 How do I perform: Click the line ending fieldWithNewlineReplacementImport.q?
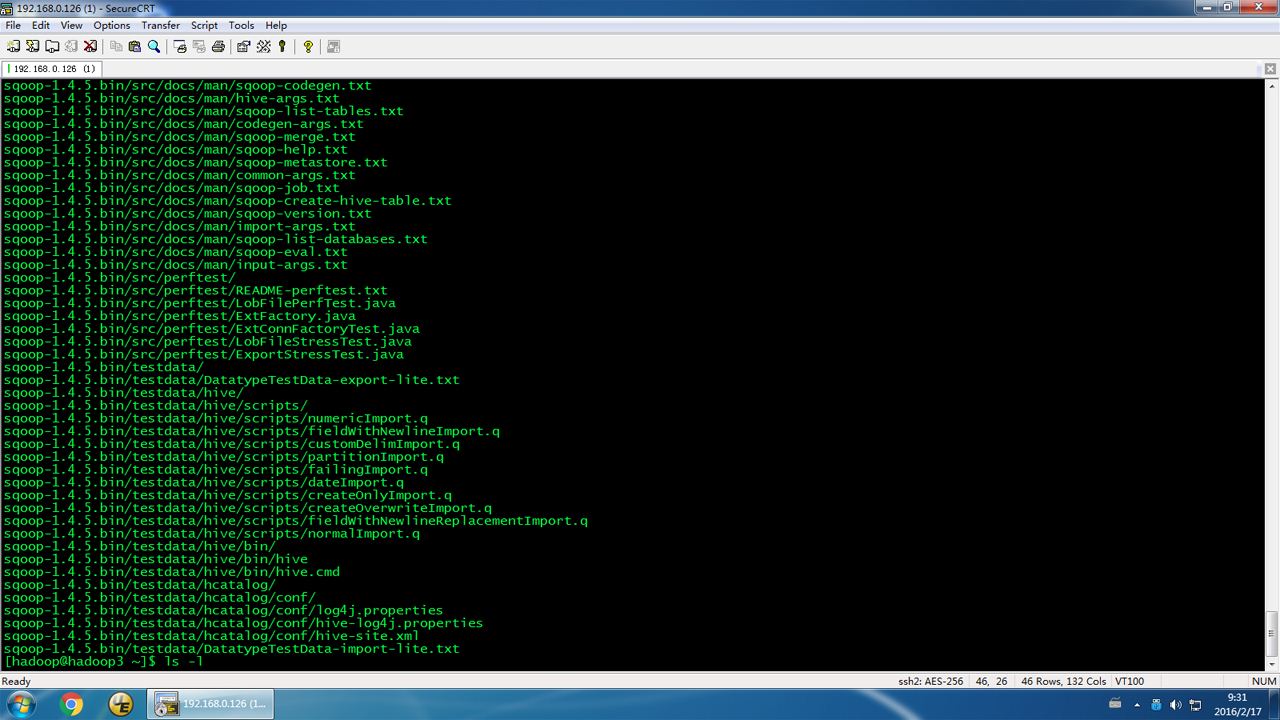click(295, 521)
